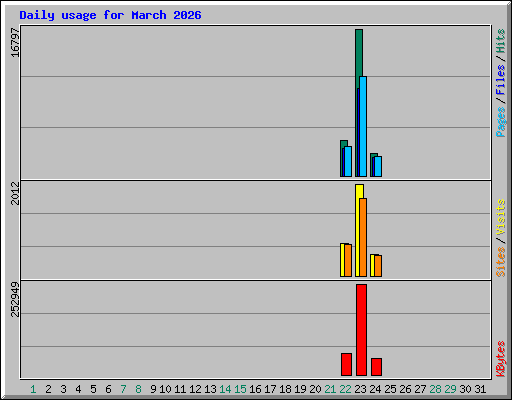Select the red KBytes bar for day 22
This screenshot has height=400, width=512.
click(346, 365)
